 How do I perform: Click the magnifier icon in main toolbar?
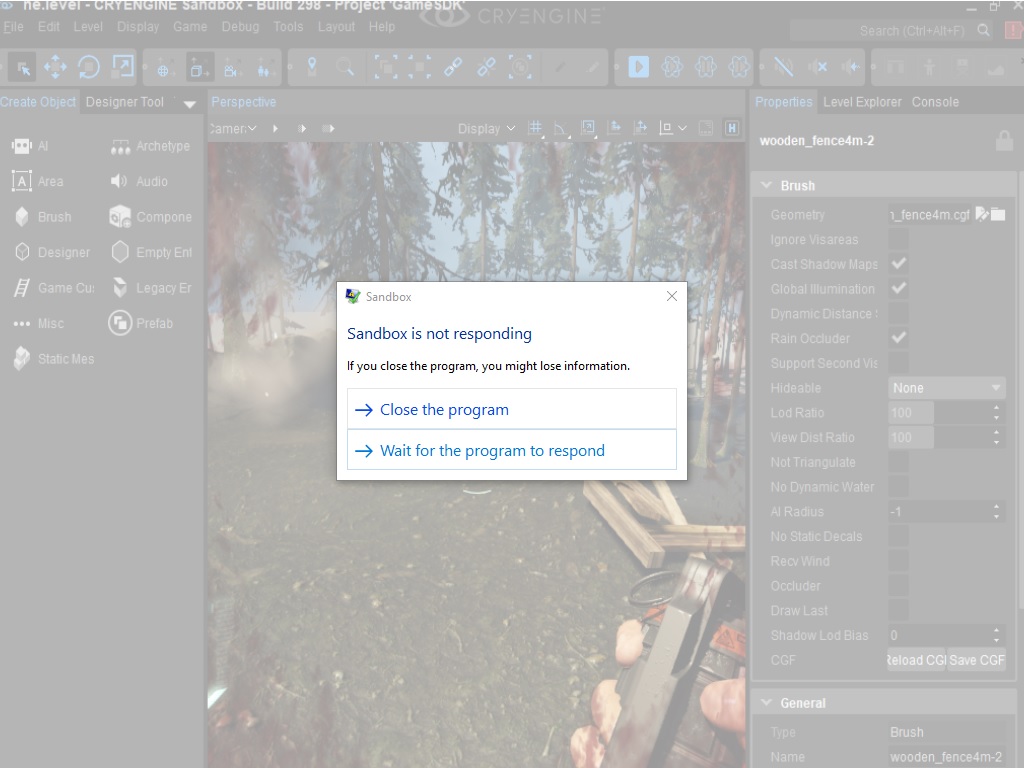345,66
